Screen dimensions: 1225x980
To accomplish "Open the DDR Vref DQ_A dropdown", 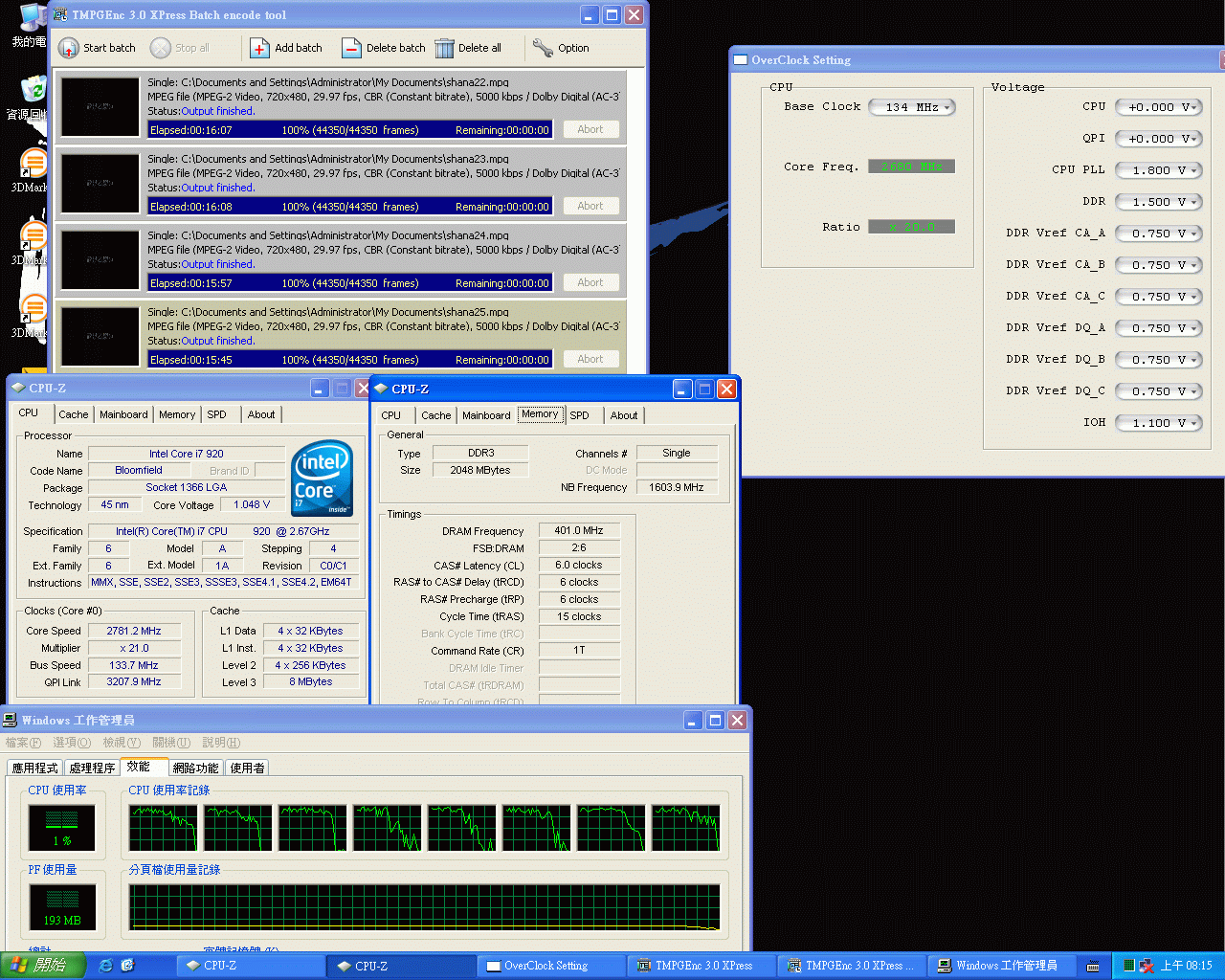I will (x=1158, y=328).
